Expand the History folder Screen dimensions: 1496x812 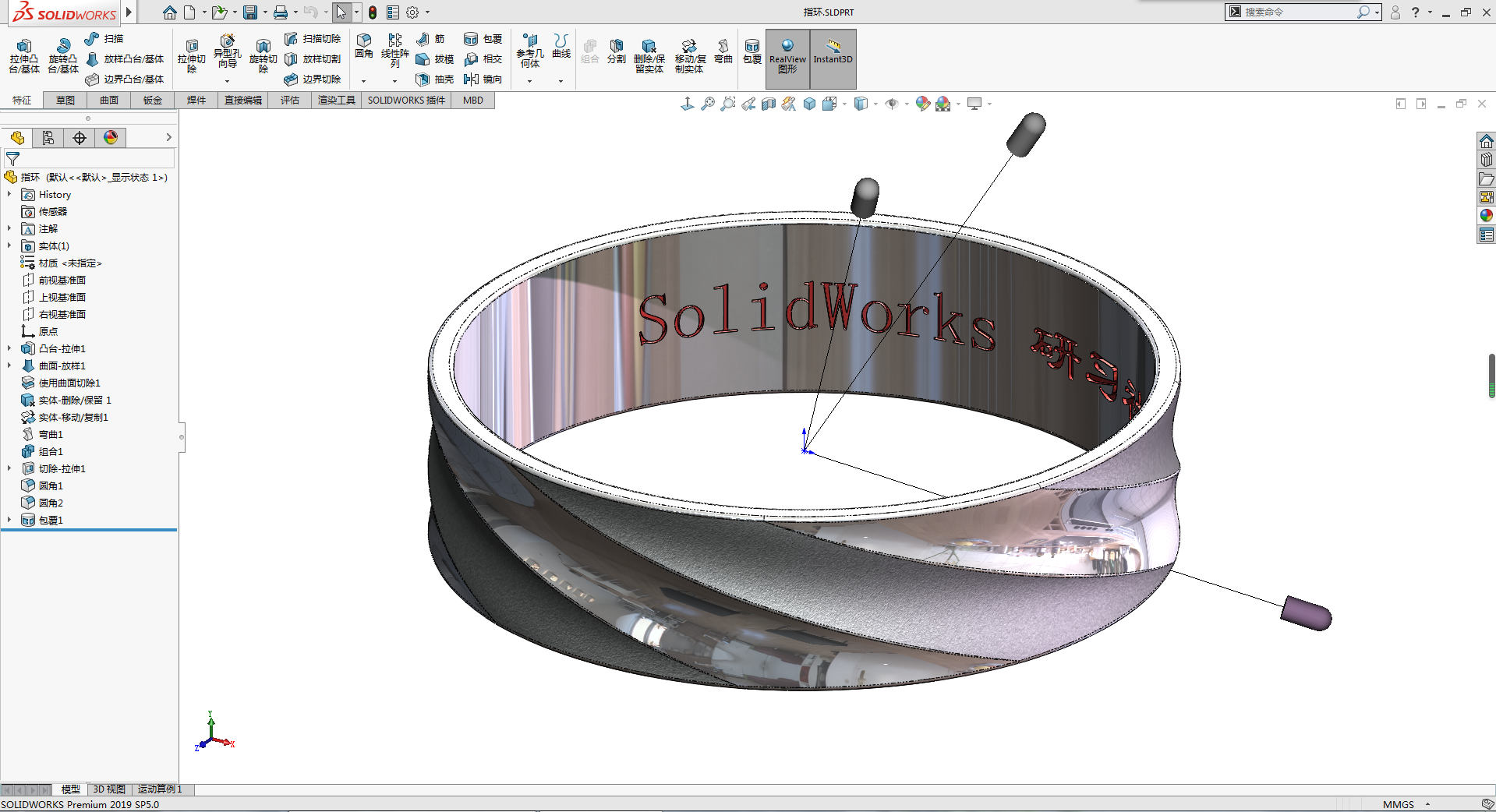point(9,194)
